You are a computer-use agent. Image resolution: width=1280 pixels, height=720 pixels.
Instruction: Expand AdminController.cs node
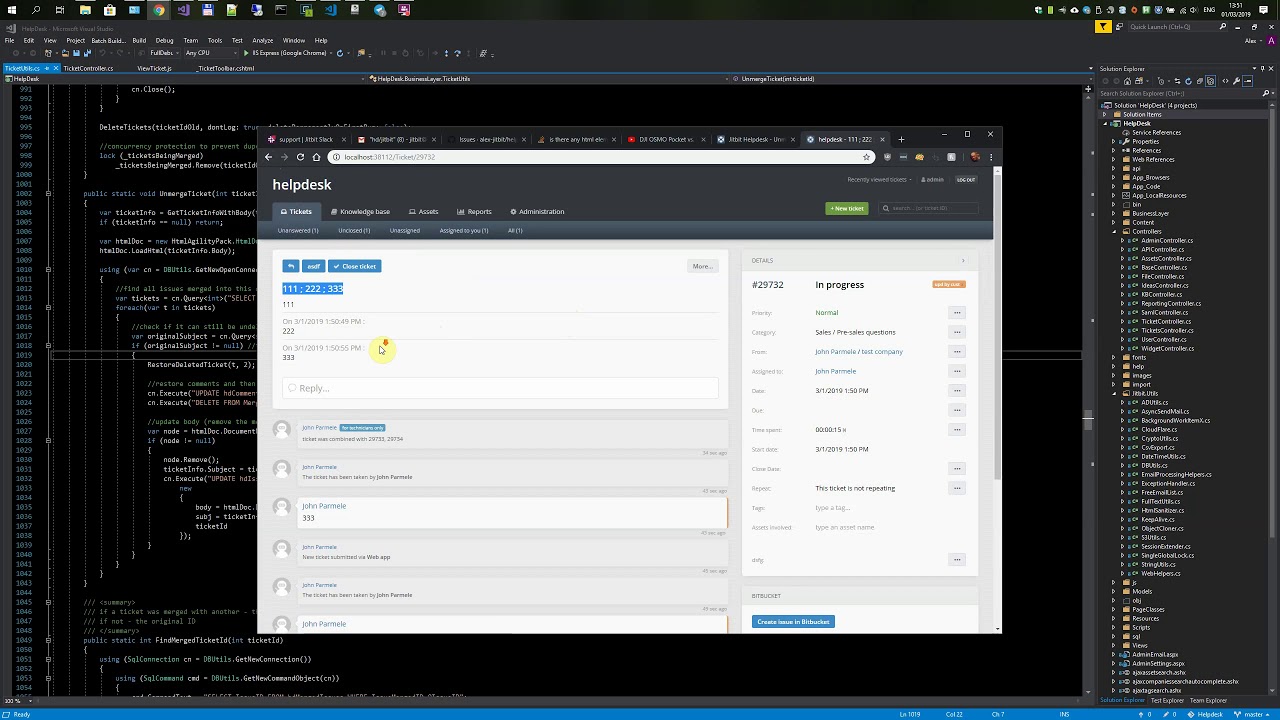click(1122, 240)
